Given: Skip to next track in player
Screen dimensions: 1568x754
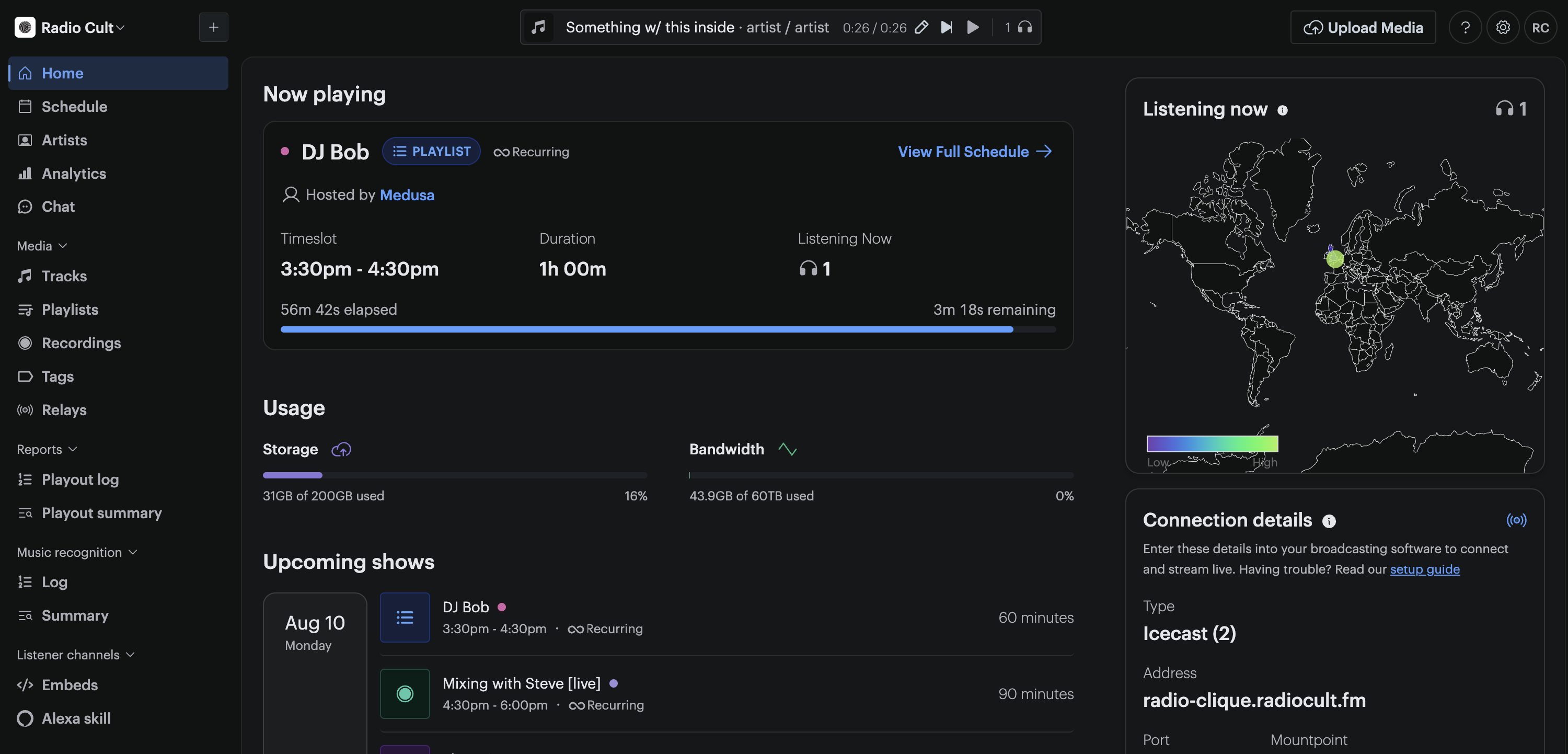Looking at the screenshot, I should coord(947,27).
